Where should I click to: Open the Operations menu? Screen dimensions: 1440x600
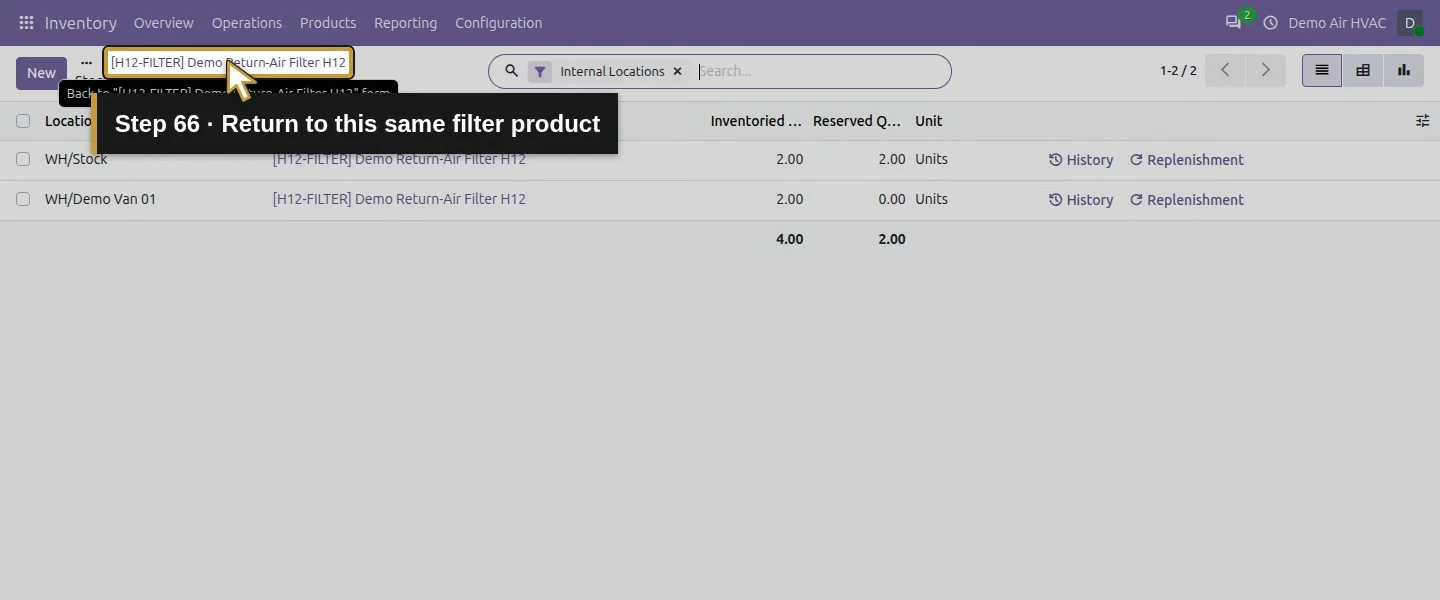tap(247, 22)
